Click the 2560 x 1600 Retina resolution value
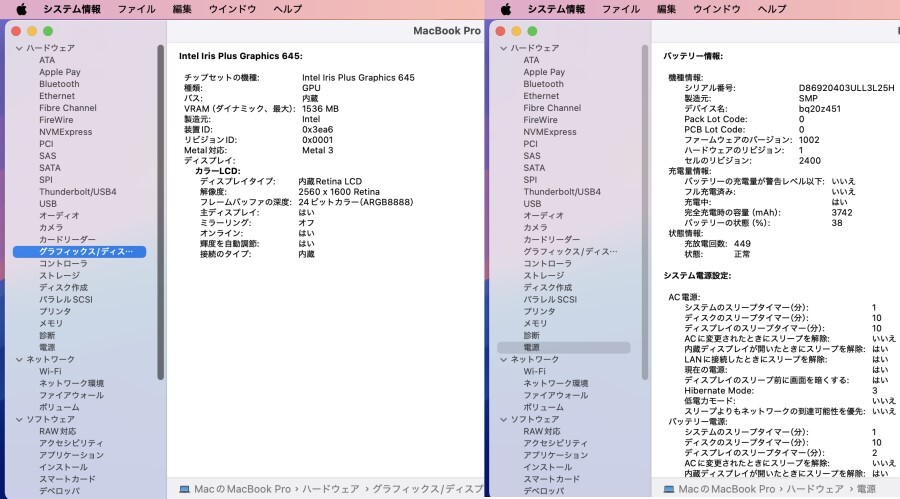The height and width of the screenshot is (499, 900). pos(339,192)
